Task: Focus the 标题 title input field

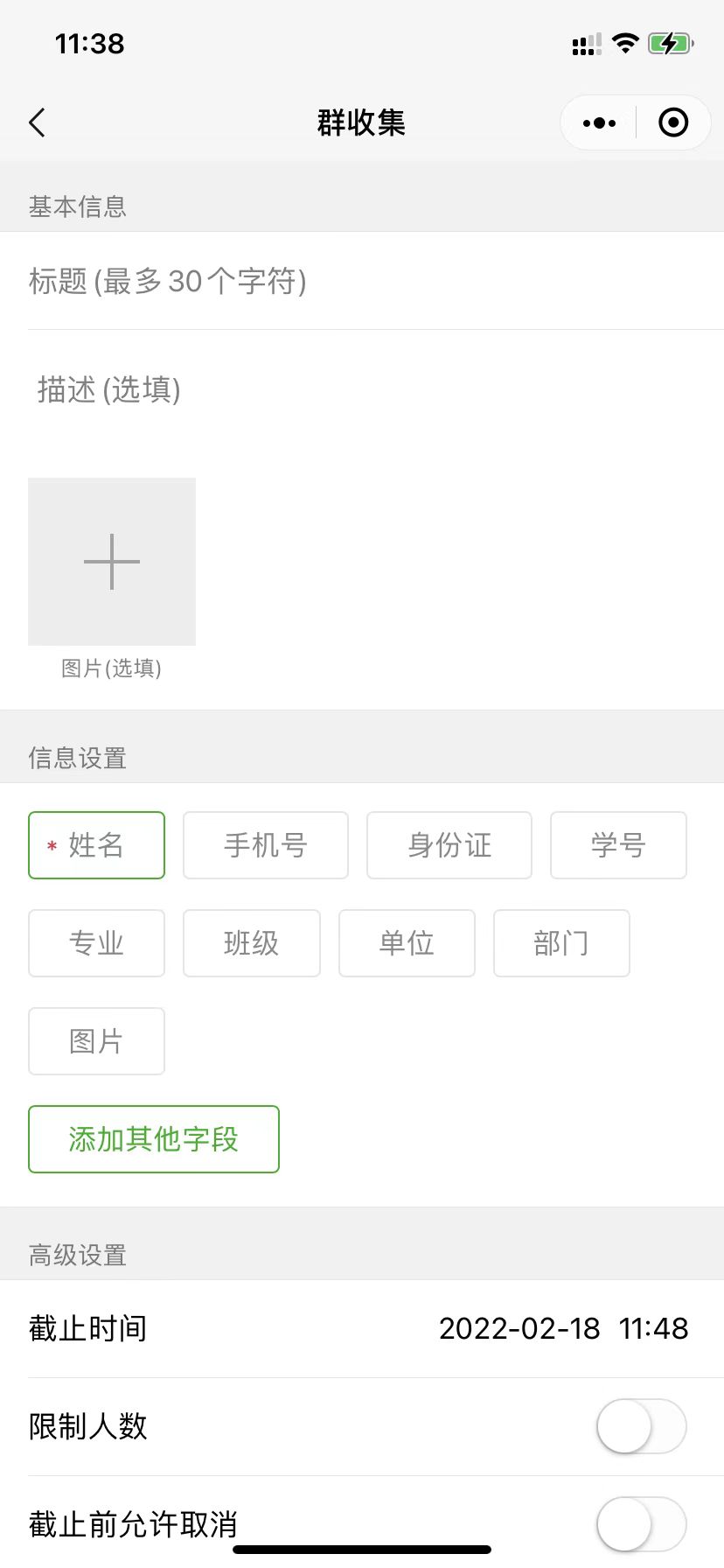Action: click(362, 282)
